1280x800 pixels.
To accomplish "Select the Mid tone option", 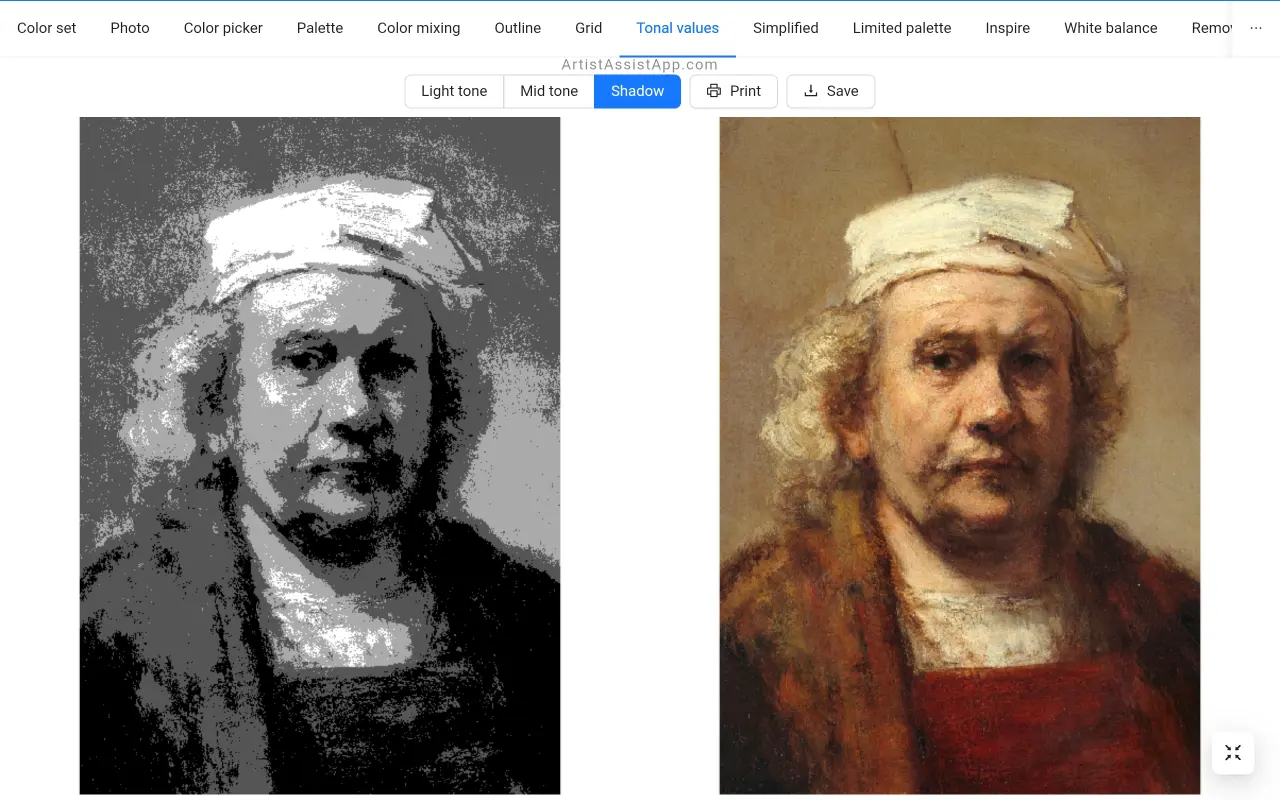I will pyautogui.click(x=549, y=91).
